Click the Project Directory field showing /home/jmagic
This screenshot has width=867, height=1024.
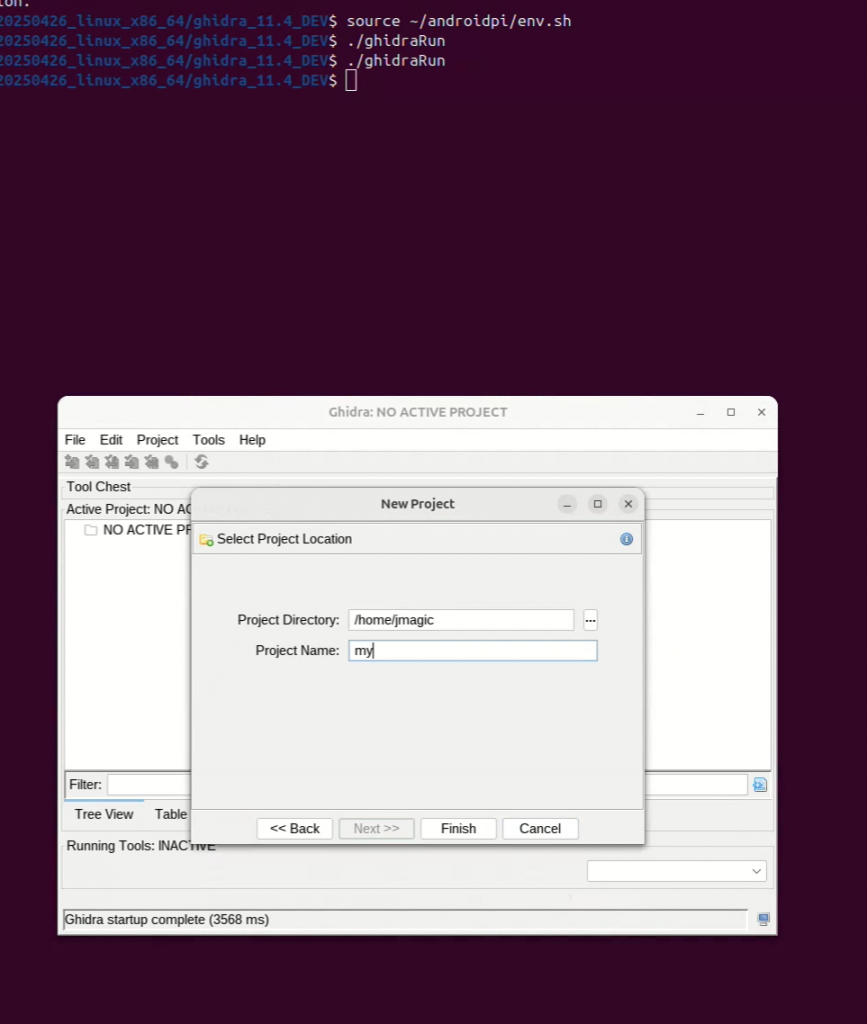tap(461, 620)
